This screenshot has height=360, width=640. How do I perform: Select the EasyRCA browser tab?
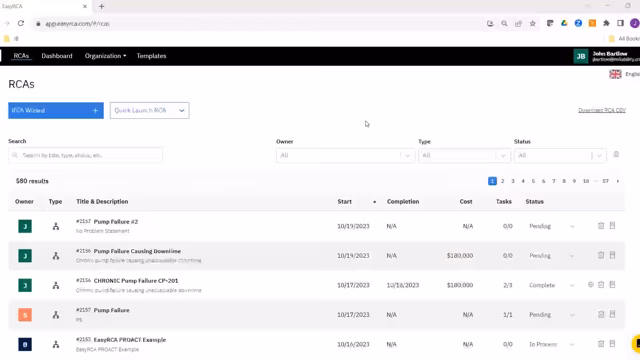[x=44, y=6]
